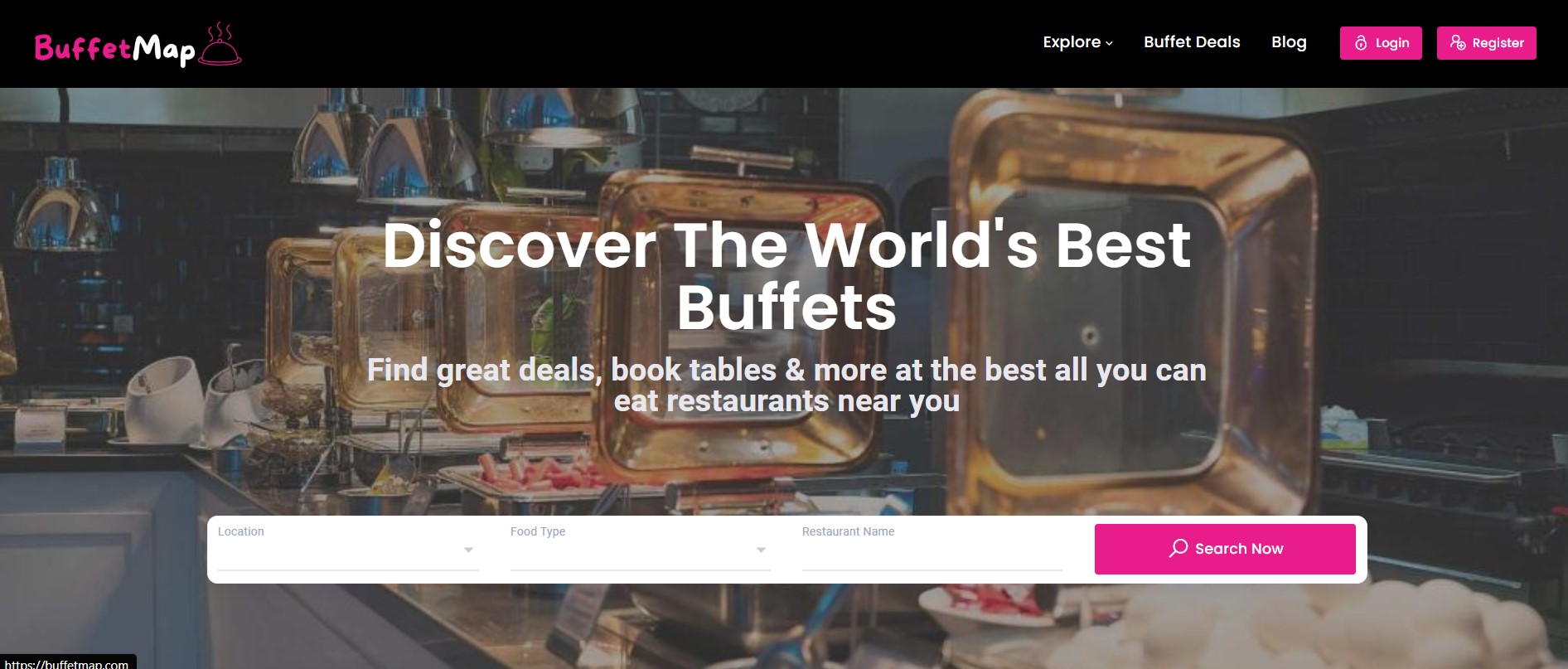Go to the Blog page
This screenshot has height=669, width=1568.
[1289, 42]
